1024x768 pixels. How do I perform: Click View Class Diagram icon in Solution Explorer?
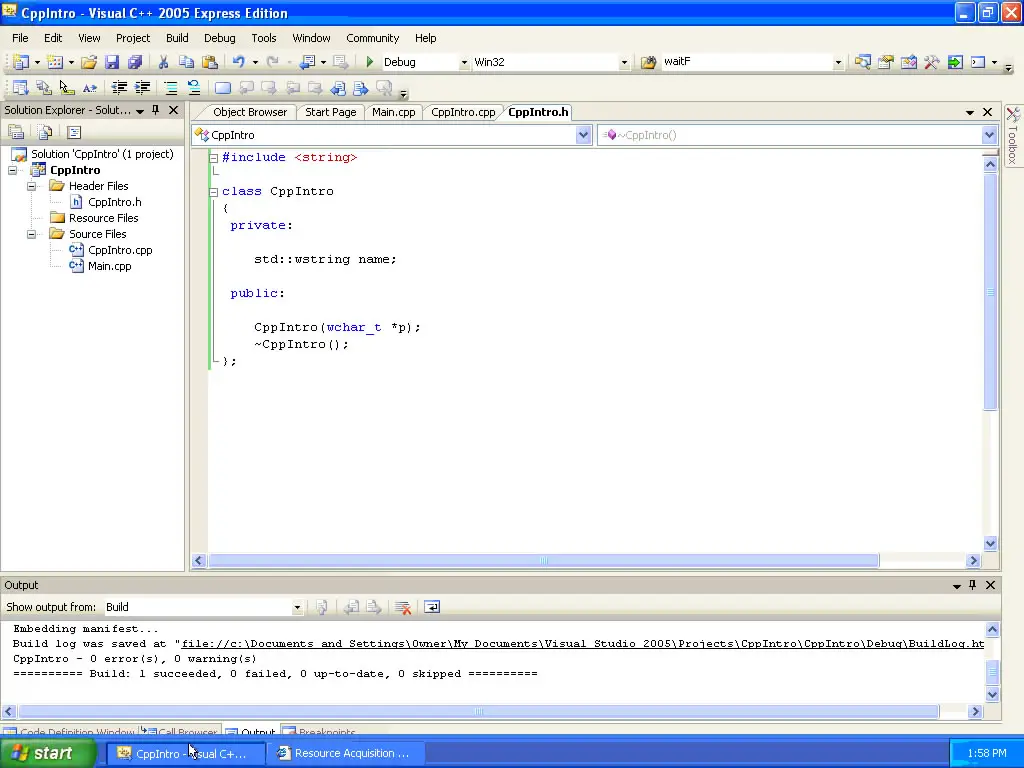point(74,133)
